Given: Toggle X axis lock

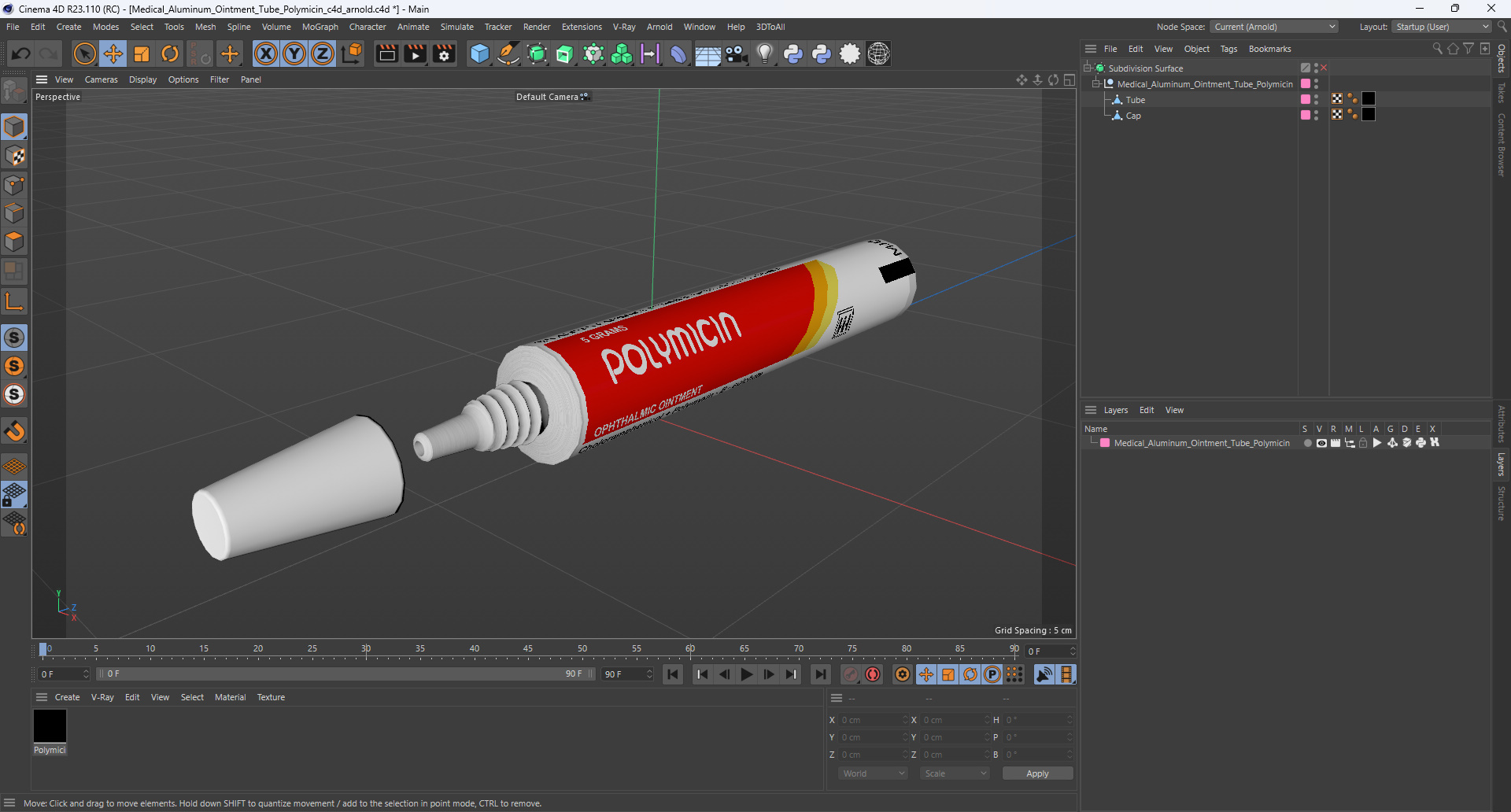Looking at the screenshot, I should 266,54.
